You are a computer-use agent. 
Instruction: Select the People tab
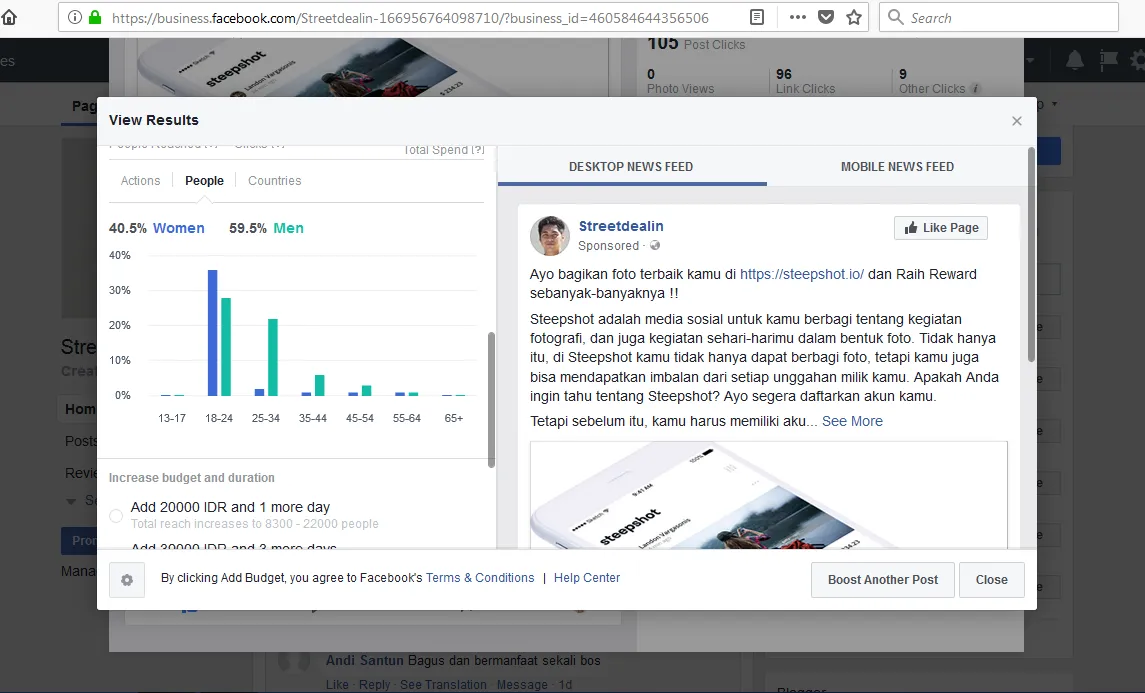204,180
